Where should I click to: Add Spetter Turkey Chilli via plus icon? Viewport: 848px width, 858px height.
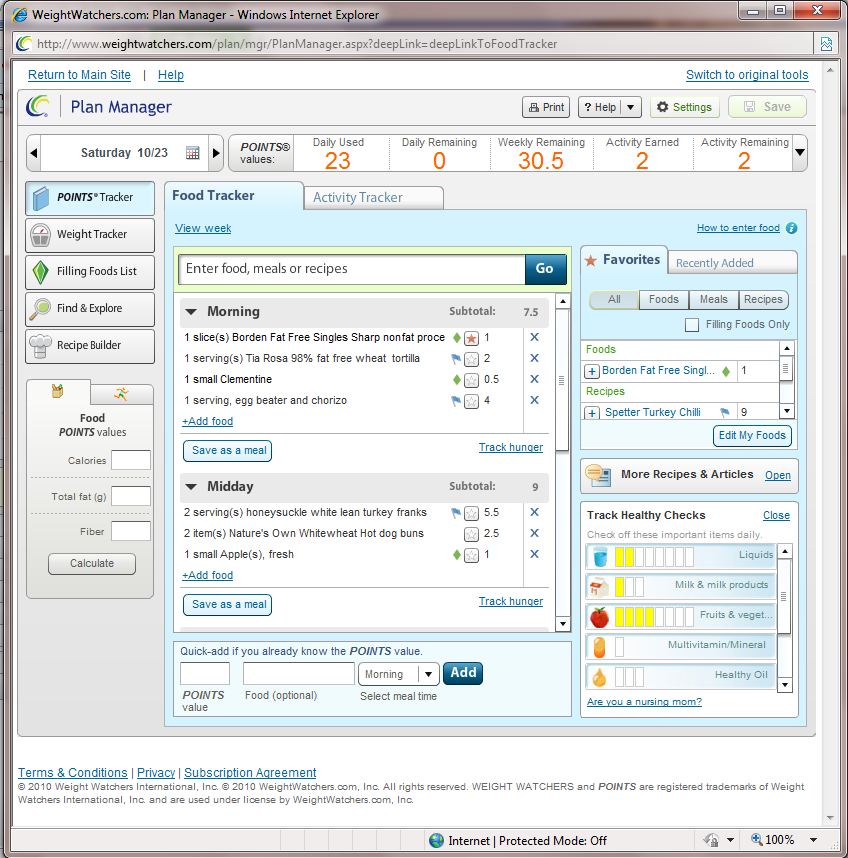[591, 413]
